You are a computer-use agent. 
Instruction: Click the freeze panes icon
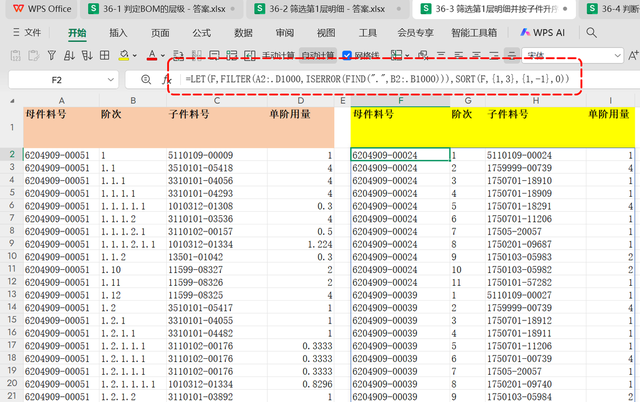396,55
